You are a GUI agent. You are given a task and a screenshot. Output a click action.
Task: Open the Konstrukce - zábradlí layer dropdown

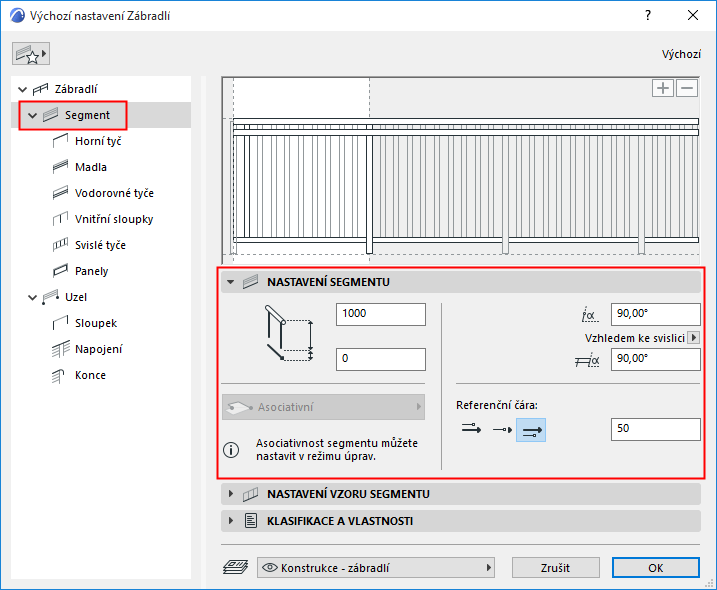click(x=375, y=568)
